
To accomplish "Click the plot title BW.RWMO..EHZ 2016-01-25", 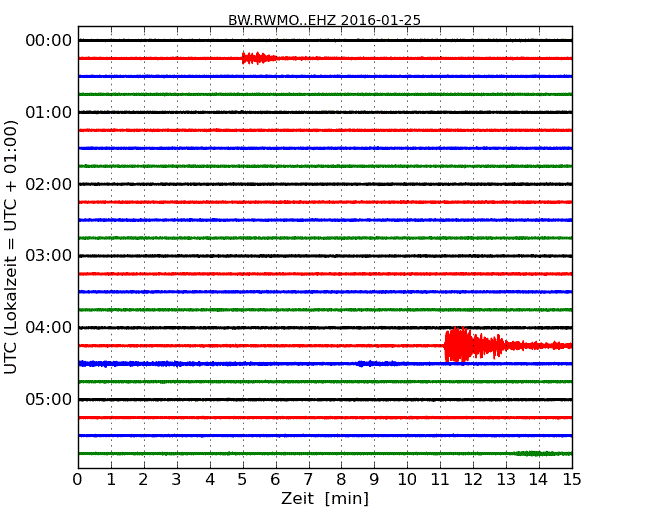I will 325,20.
